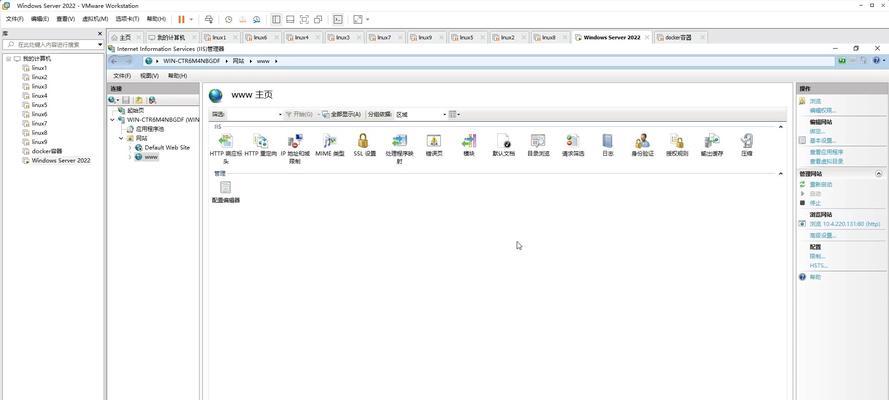Collapse the WIN-CTR6M4N8GDF server node
889x400 pixels.
click(112, 120)
